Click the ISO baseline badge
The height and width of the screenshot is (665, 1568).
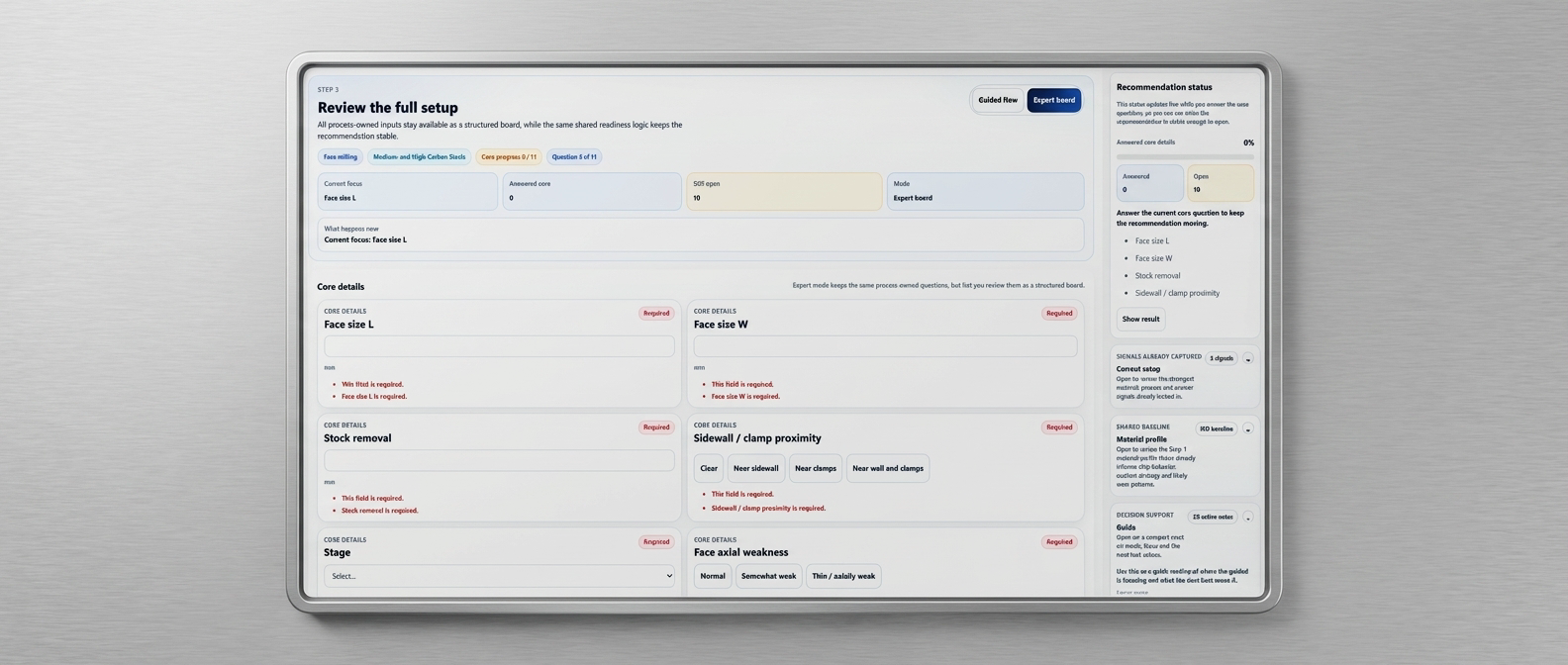(x=1216, y=428)
